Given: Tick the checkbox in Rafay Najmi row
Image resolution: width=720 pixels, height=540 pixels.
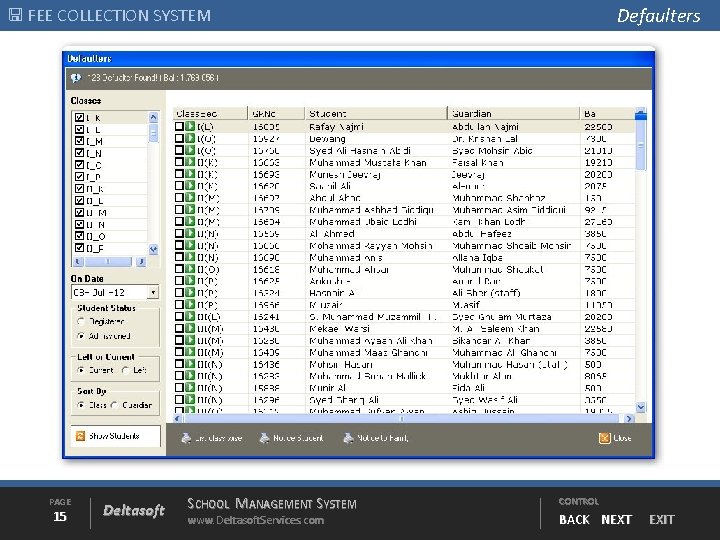Looking at the screenshot, I should [x=180, y=128].
